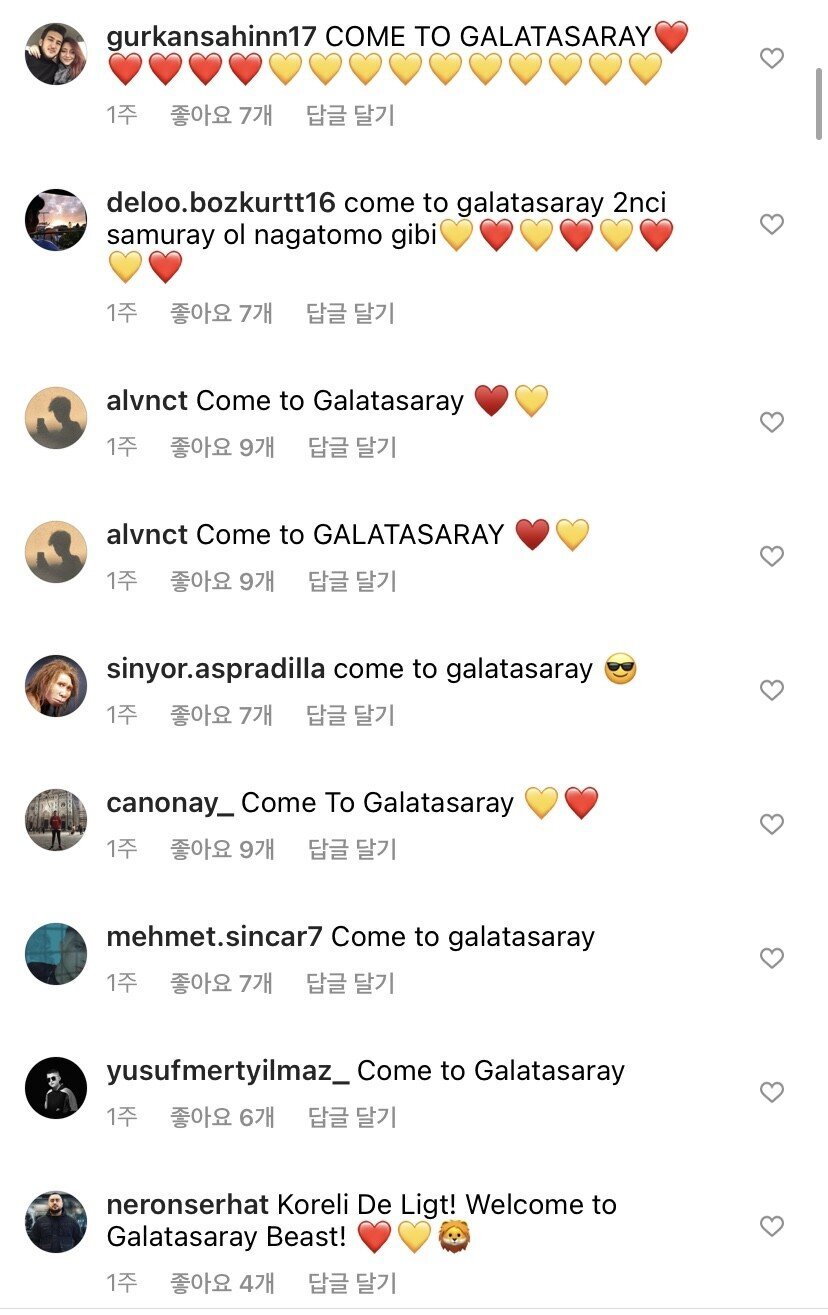
Task: Open gurkansahinn17's profile picture
Action: coord(56,54)
